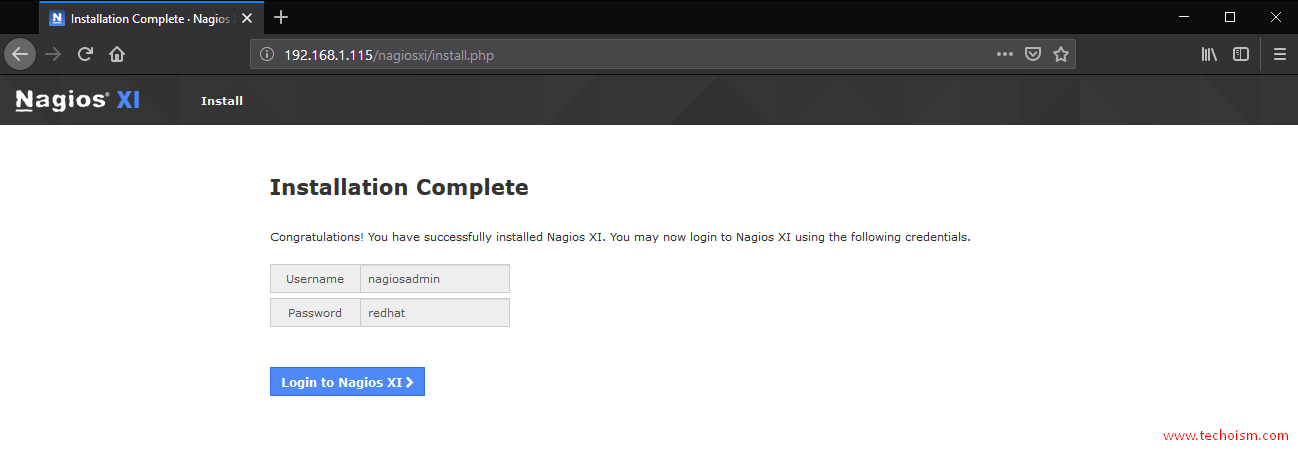Click the Password label cell

[315, 313]
